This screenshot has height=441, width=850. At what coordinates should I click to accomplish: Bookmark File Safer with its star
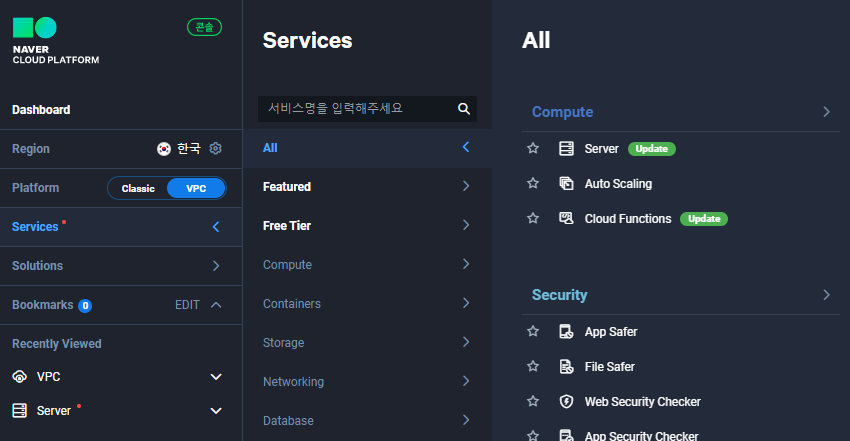[x=533, y=366]
